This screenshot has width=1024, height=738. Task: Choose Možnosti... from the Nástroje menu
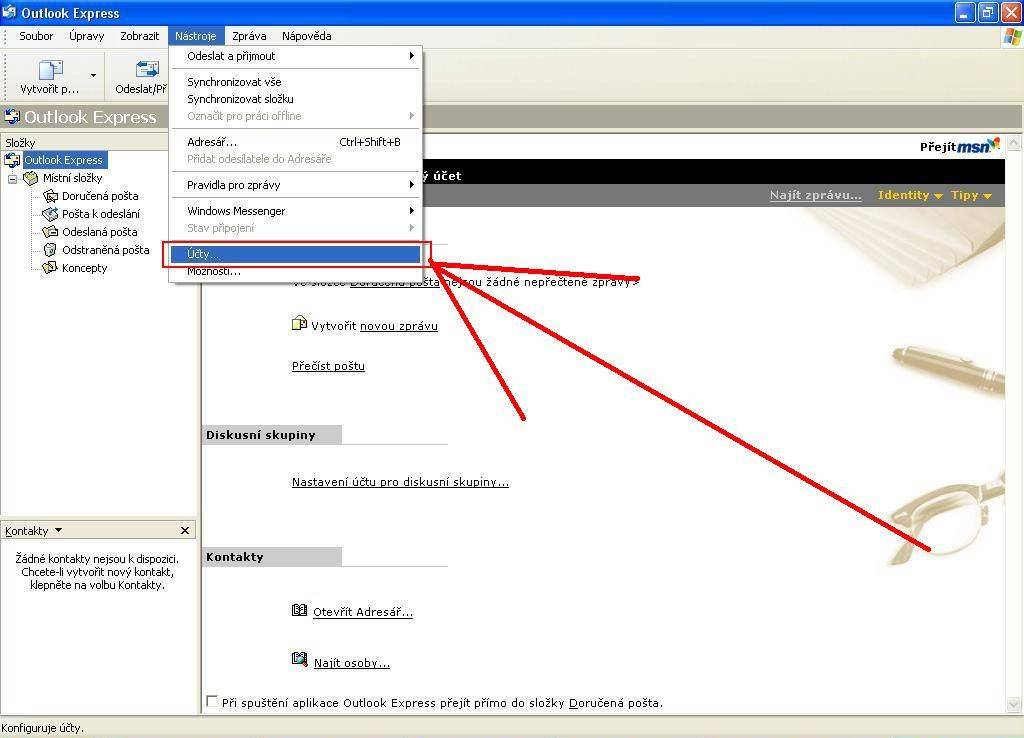click(x=295, y=271)
